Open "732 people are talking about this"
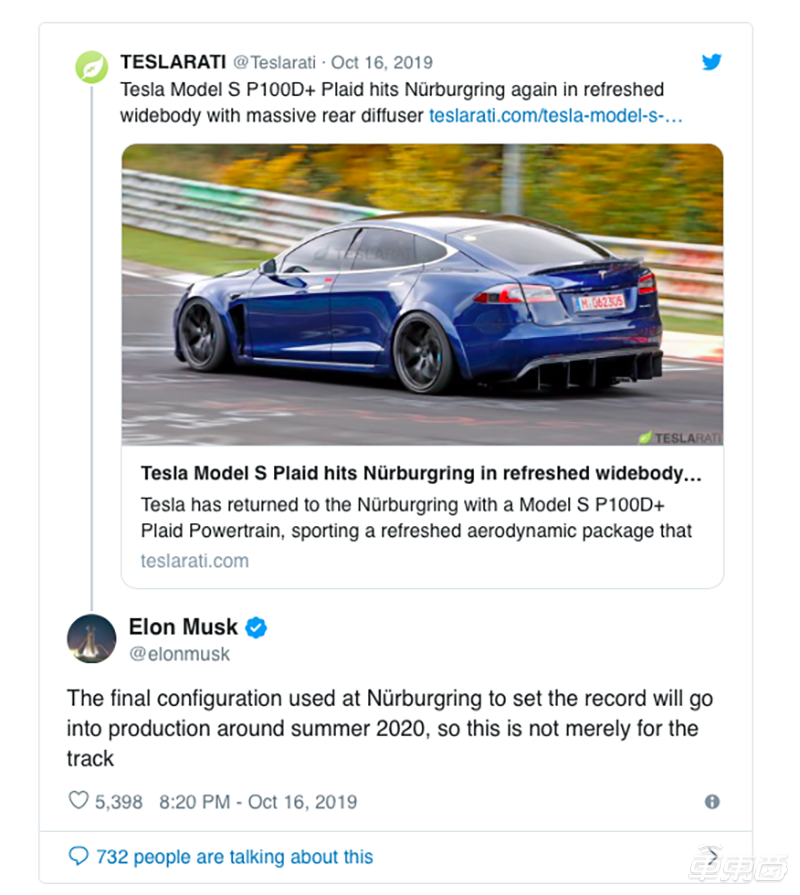800x895 pixels. tap(235, 856)
